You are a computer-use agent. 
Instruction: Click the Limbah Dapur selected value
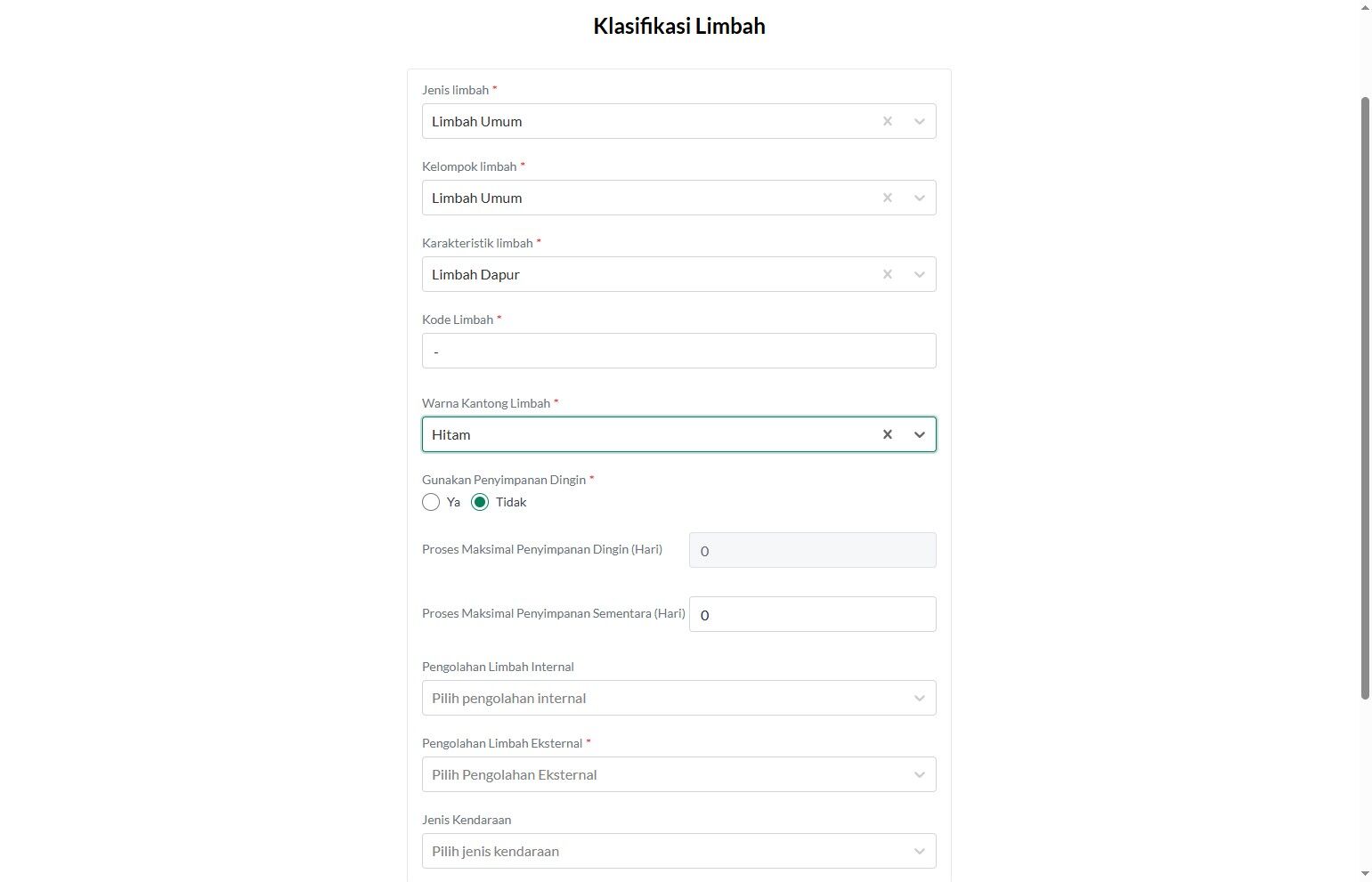(x=475, y=274)
